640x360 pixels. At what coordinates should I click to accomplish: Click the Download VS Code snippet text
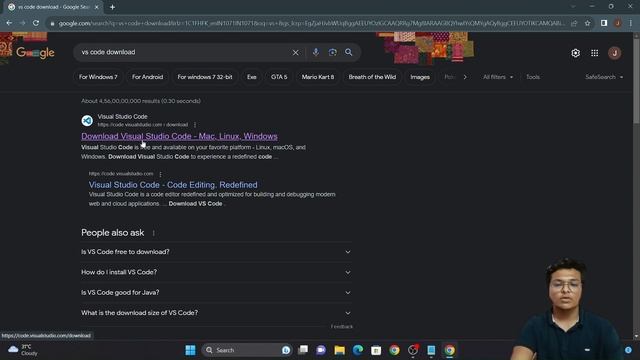click(x=196, y=204)
